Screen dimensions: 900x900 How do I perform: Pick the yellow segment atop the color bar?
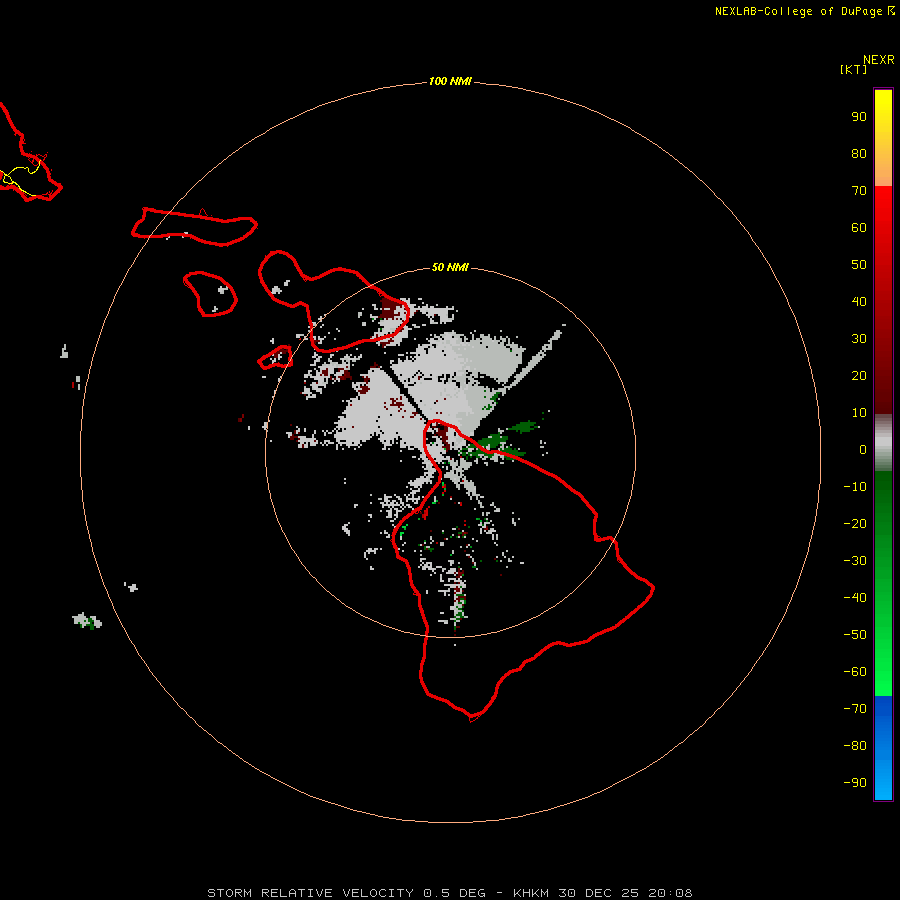[x=883, y=106]
